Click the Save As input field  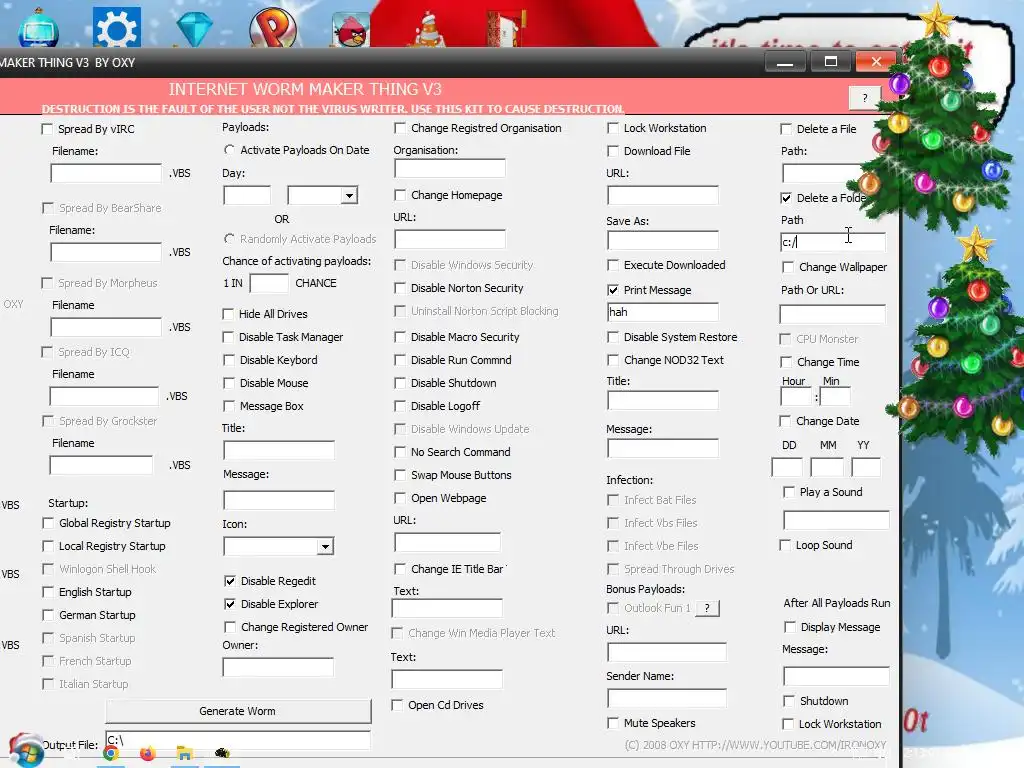pos(663,240)
